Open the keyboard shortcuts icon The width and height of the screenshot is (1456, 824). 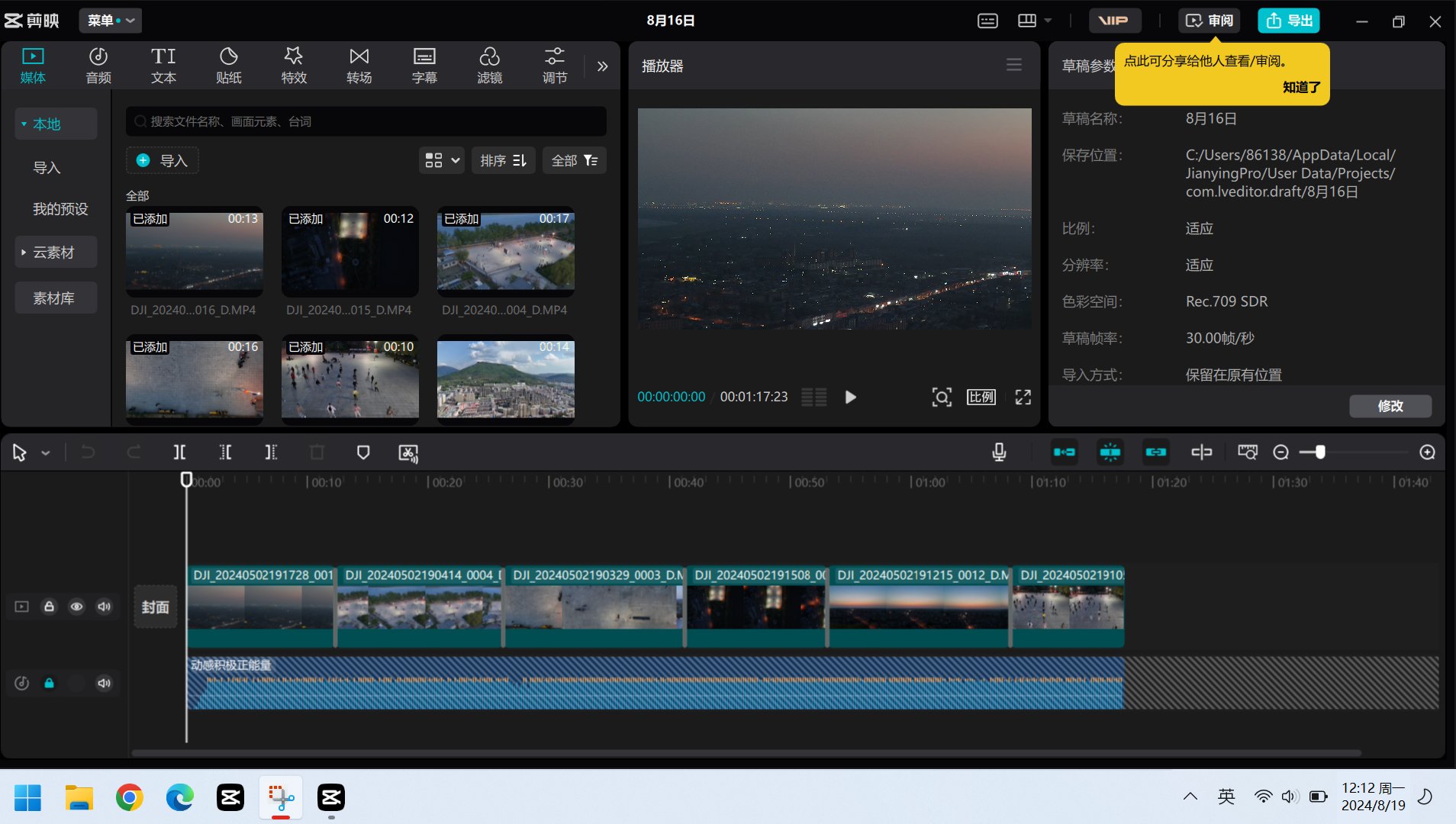click(x=987, y=21)
